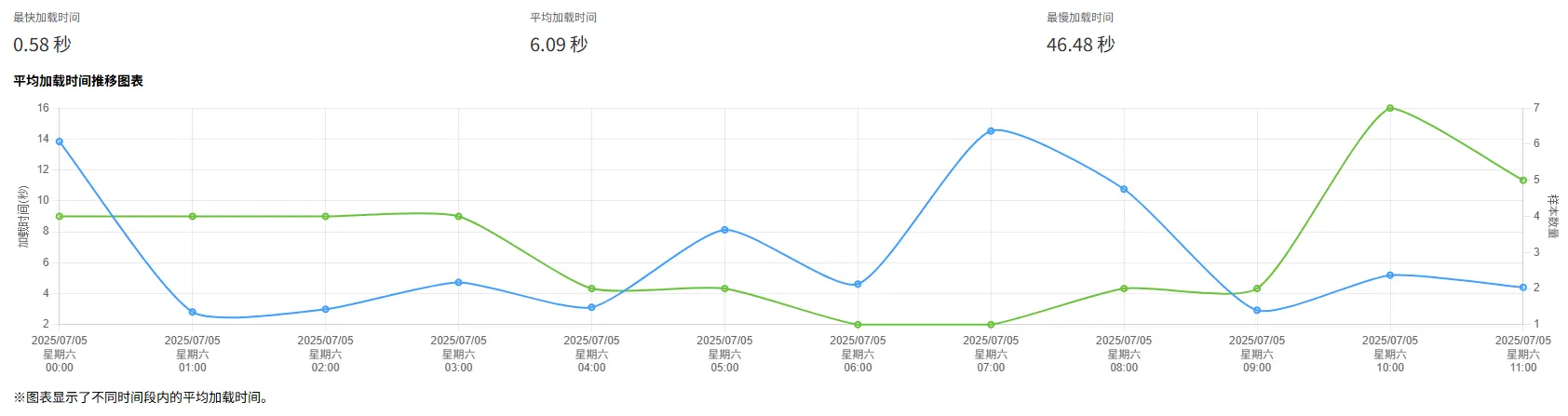Click the green data point at 00:00

[x=60, y=216]
